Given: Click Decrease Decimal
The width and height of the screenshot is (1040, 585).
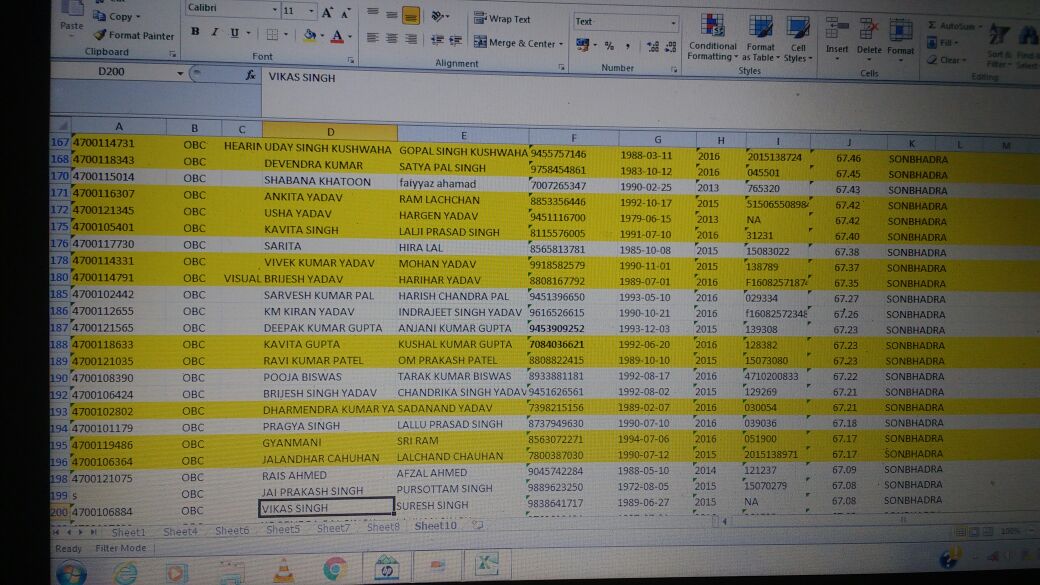Looking at the screenshot, I should (x=671, y=47).
